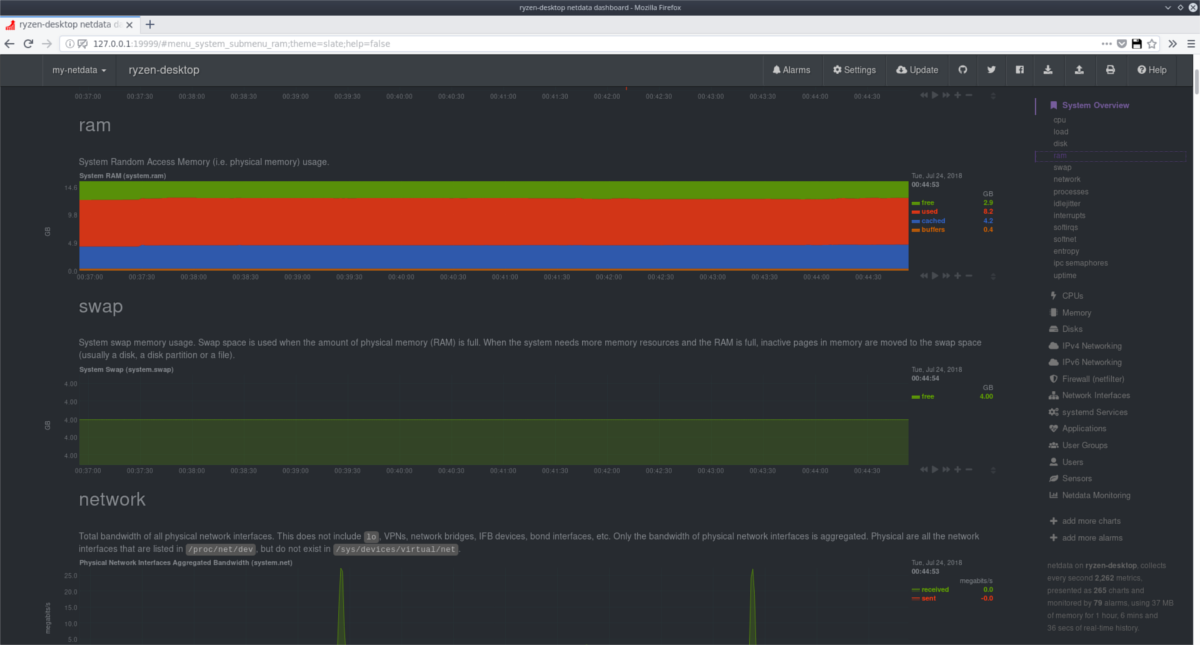Open the netdata Twitter icon
The width and height of the screenshot is (1200, 645).
pyautogui.click(x=991, y=70)
